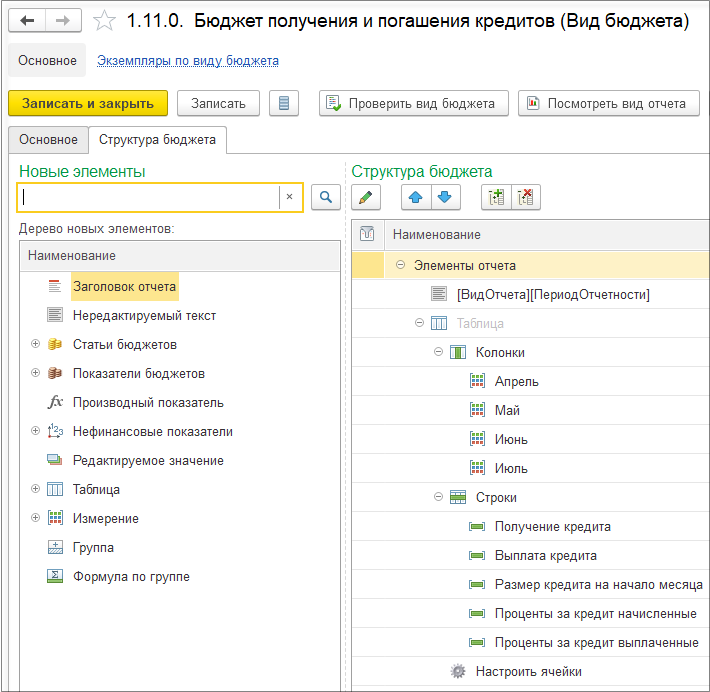Move element up with blue arrow
The width and height of the screenshot is (710, 692).
416,197
